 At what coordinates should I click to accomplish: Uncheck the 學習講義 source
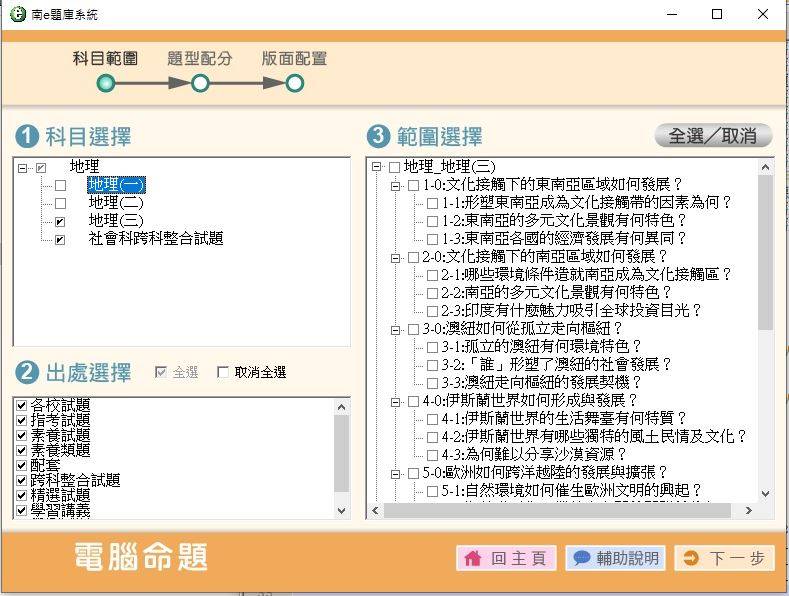coord(22,510)
